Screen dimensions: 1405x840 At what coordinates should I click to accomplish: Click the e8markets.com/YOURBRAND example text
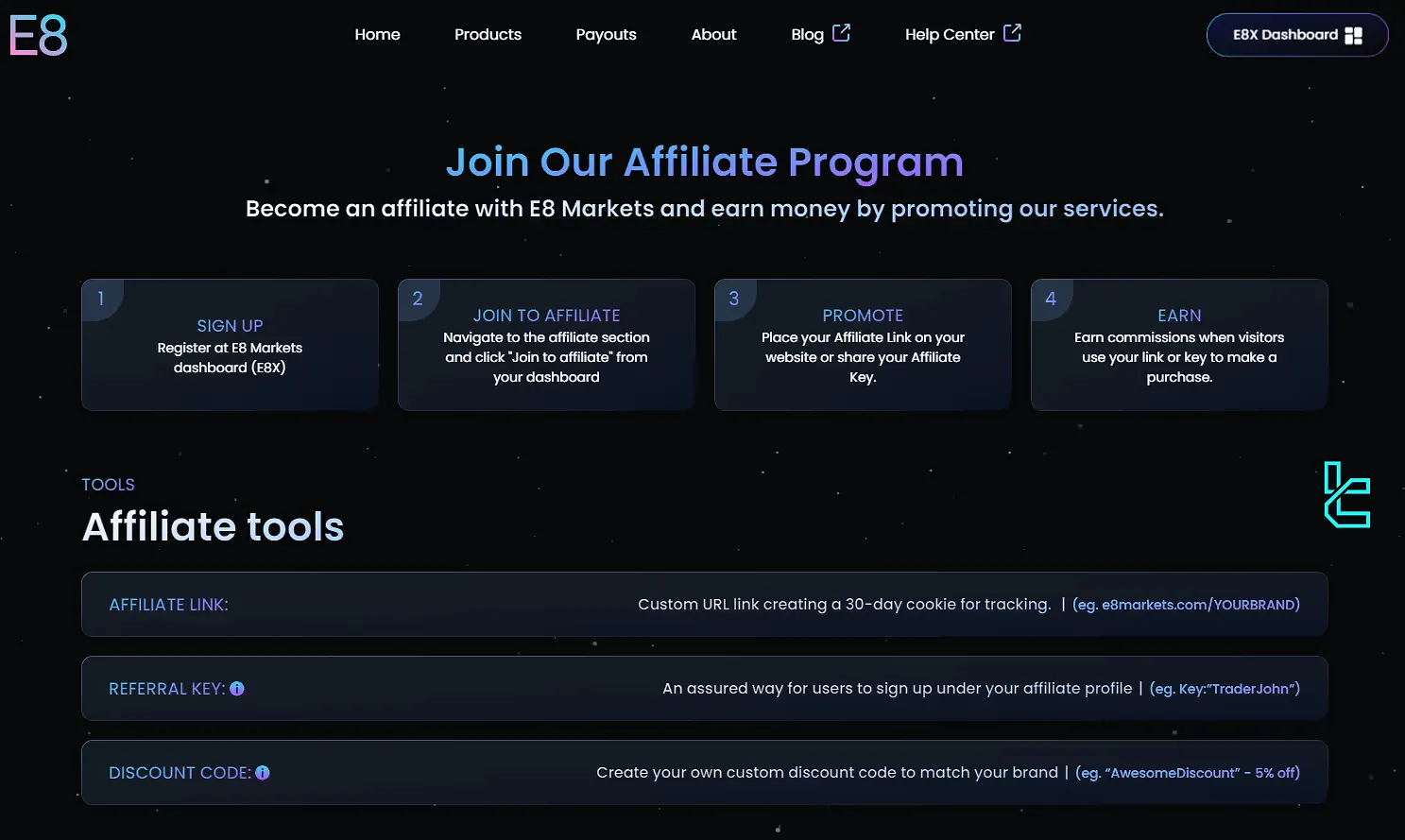click(1186, 605)
